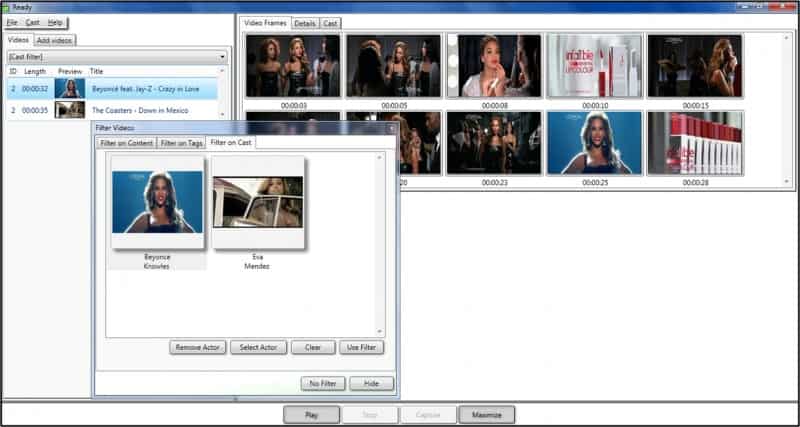Select the frame at 00:00:10
This screenshot has height=427, width=800.
[x=594, y=66]
